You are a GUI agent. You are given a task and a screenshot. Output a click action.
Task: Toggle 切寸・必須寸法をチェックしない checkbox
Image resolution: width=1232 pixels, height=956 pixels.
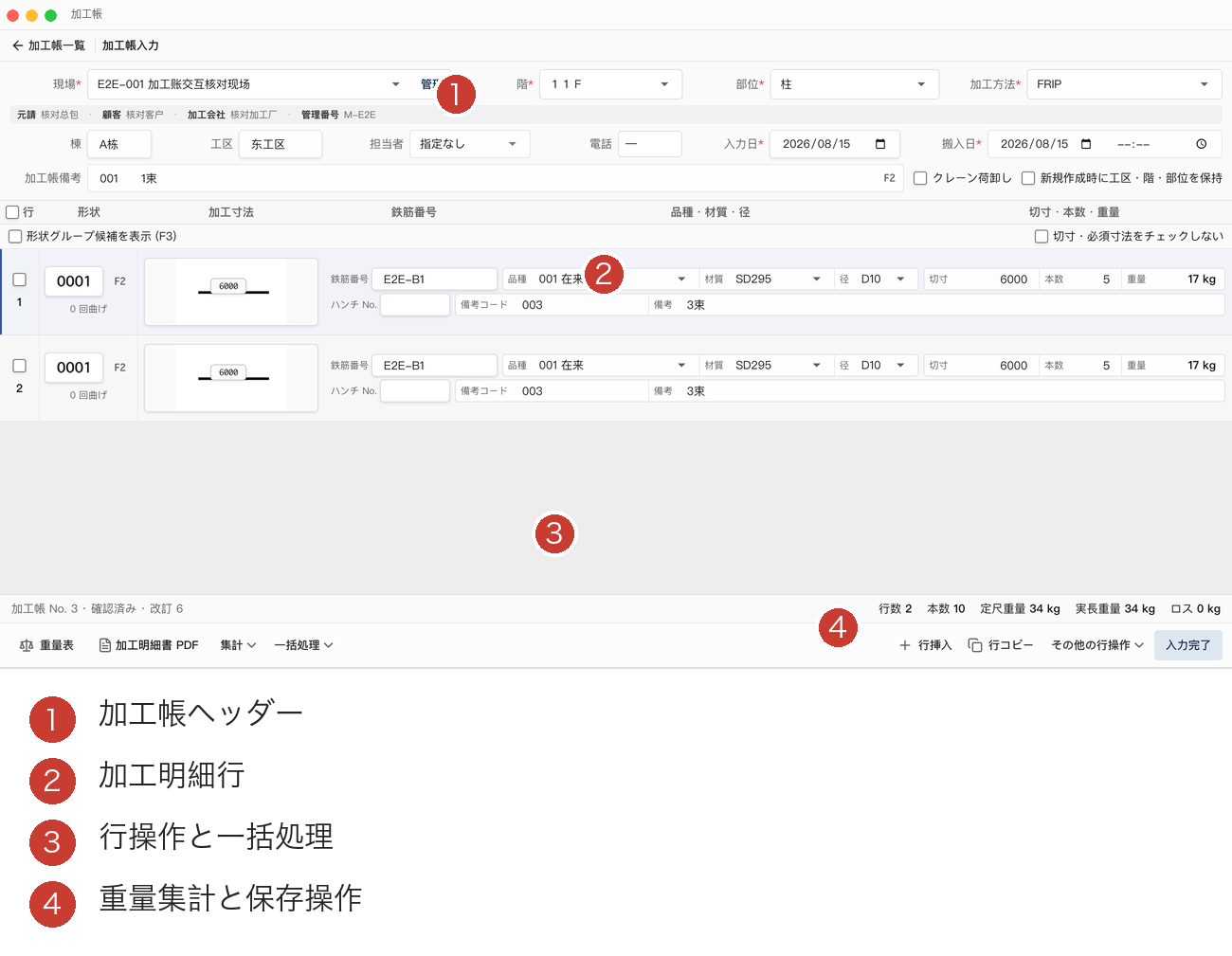pos(1042,236)
